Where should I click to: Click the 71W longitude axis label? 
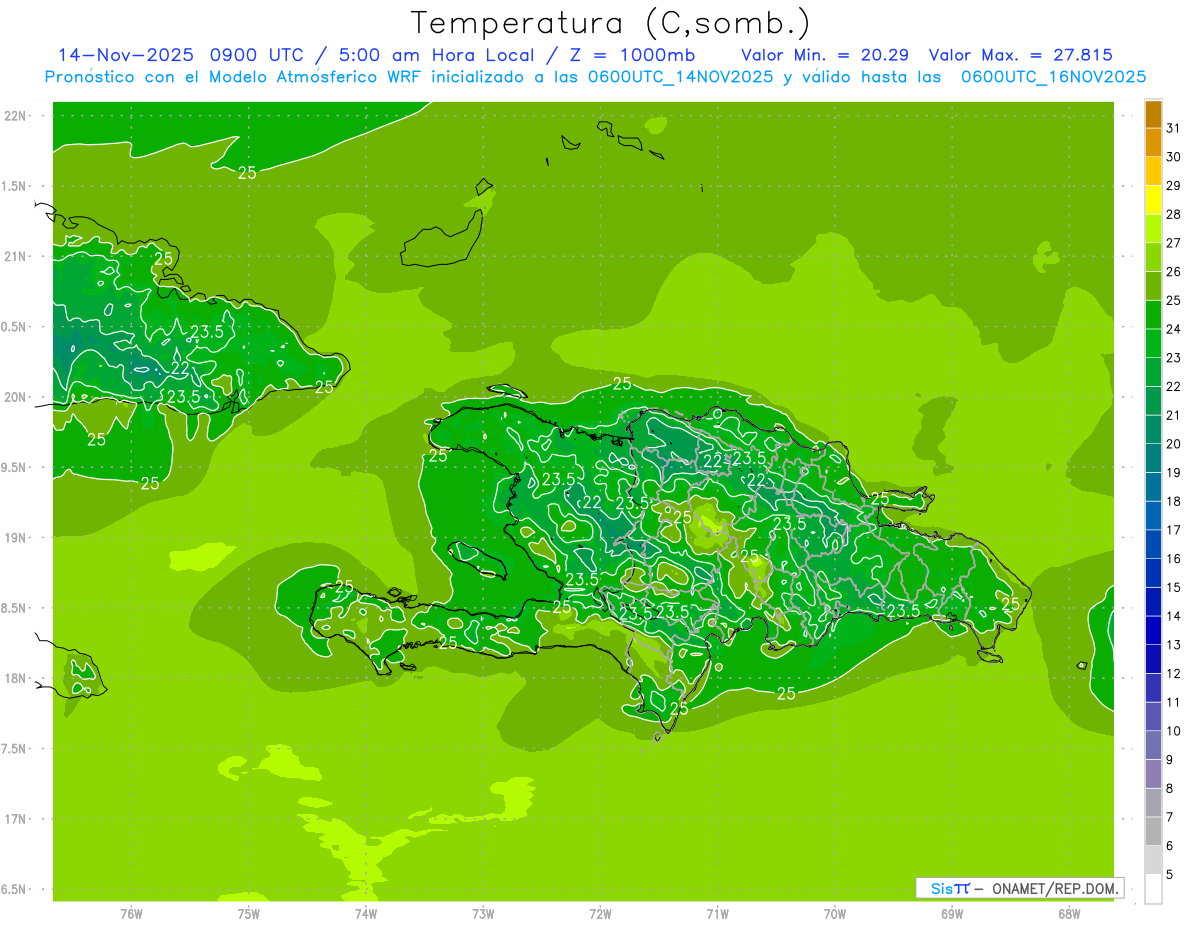point(717,914)
